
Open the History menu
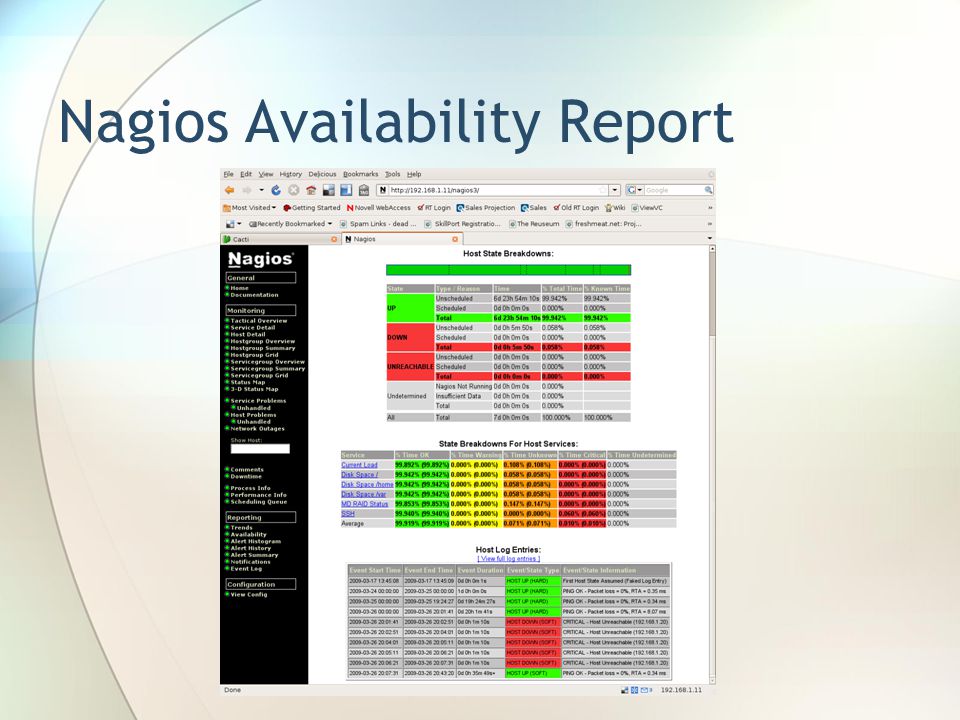[x=291, y=174]
